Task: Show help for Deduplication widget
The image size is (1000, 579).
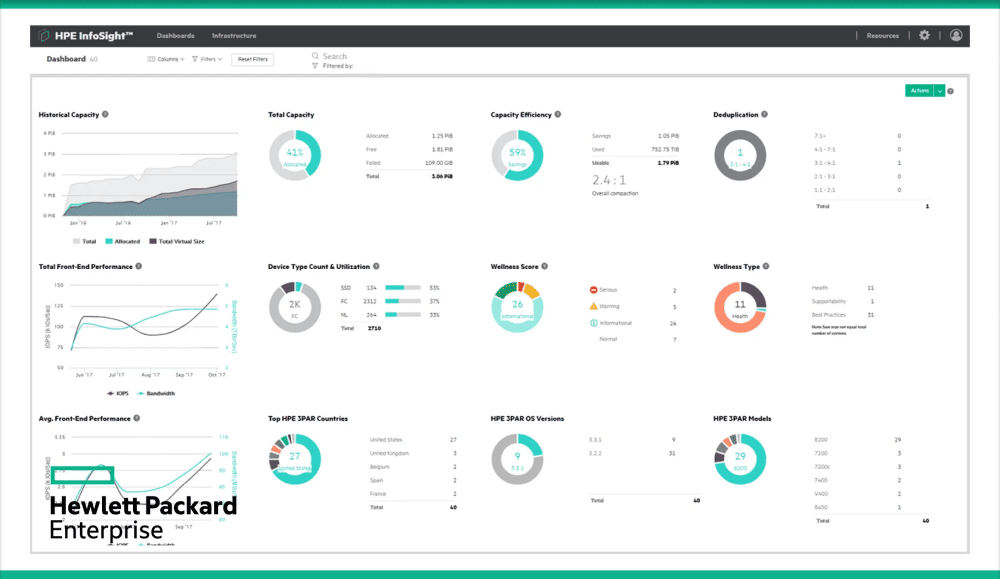Action: point(764,114)
